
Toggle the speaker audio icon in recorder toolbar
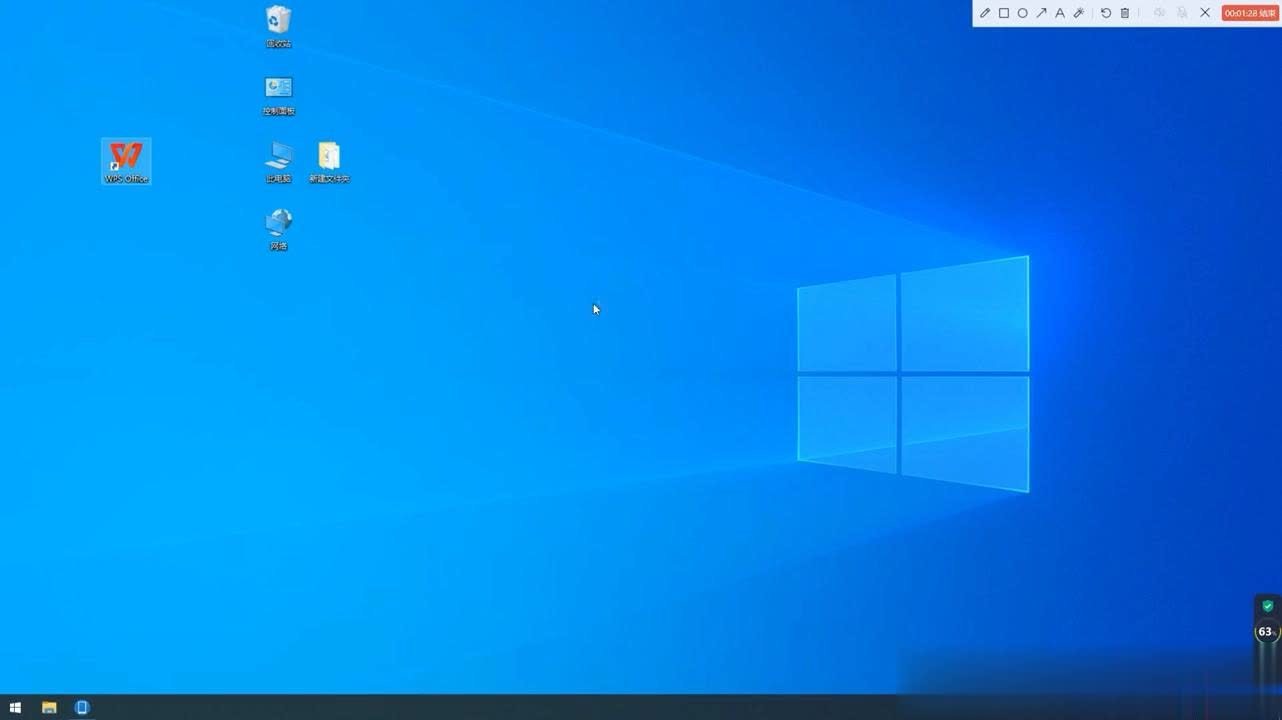[1160, 13]
